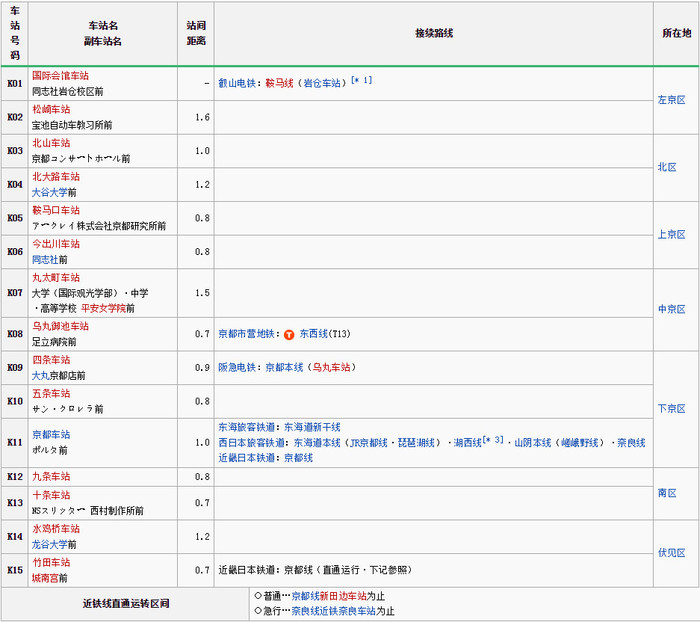Screen dimensions: 700x622
Task: Open the 五条车站 link
Action: pyautogui.click(x=51, y=393)
